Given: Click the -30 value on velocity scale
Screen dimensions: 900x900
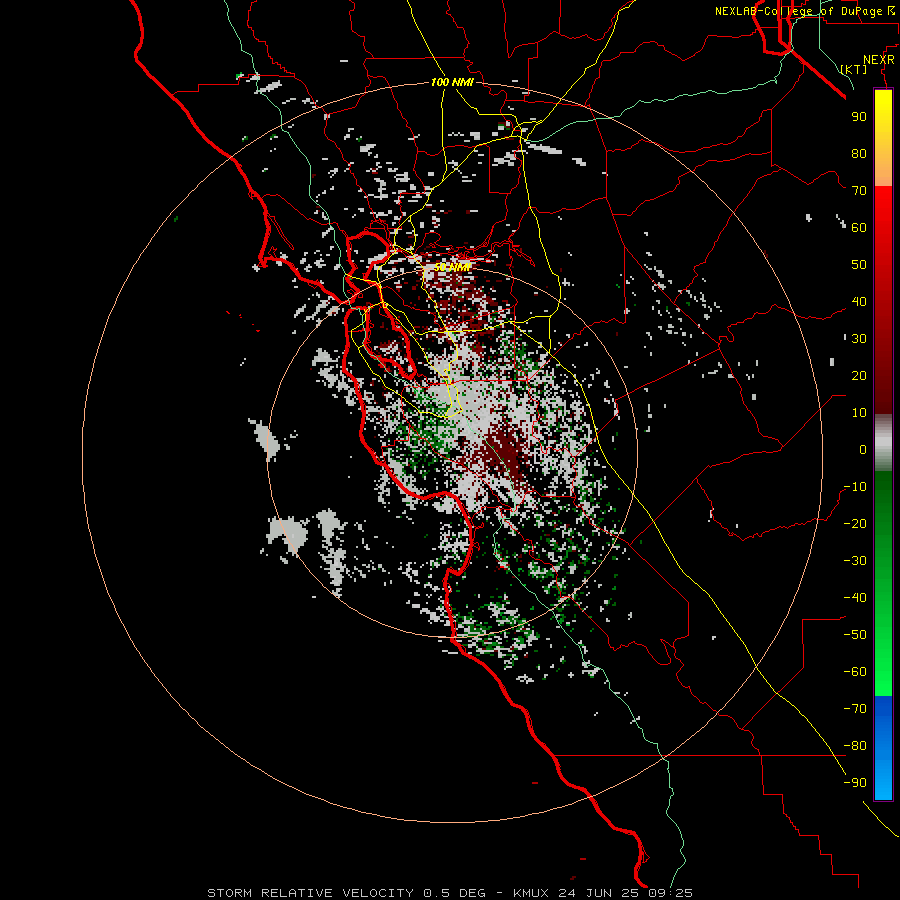Looking at the screenshot, I should 855,561.
